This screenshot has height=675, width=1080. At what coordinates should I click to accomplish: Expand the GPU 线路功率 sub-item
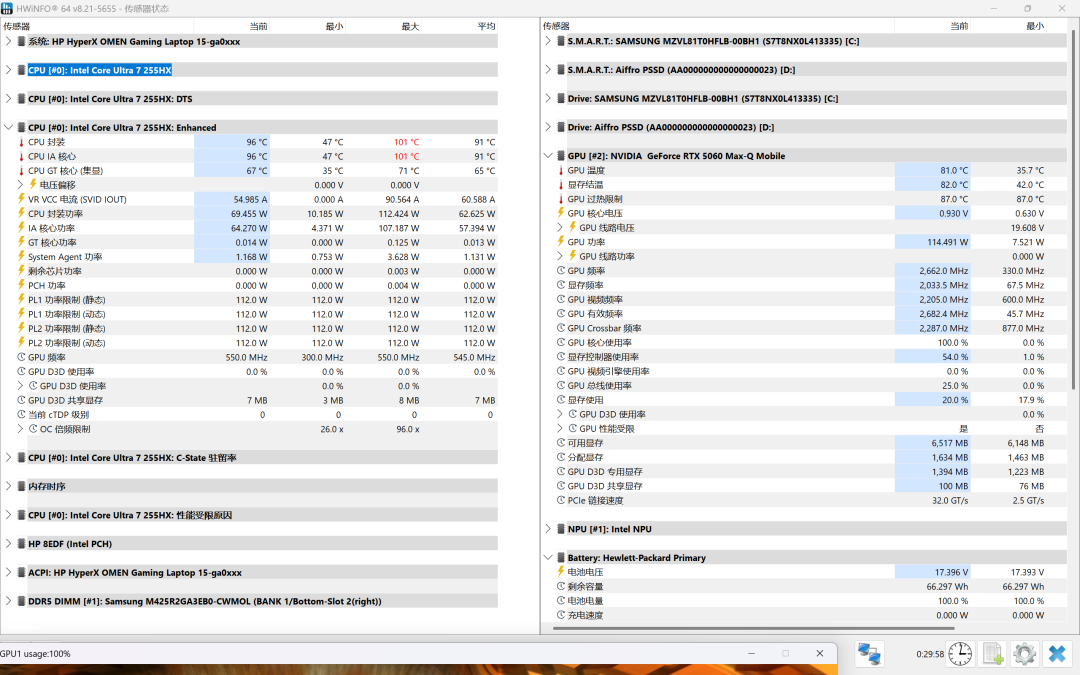(561, 256)
